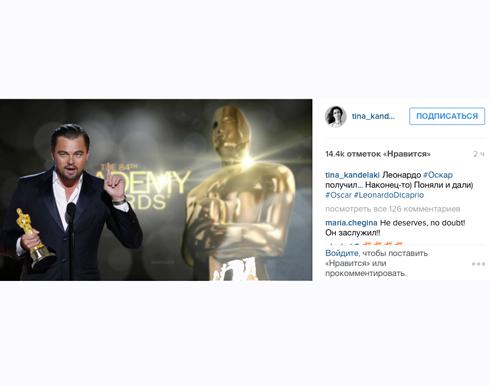View all 126 comments link
The height and width of the screenshot is (387, 490).
point(393,209)
